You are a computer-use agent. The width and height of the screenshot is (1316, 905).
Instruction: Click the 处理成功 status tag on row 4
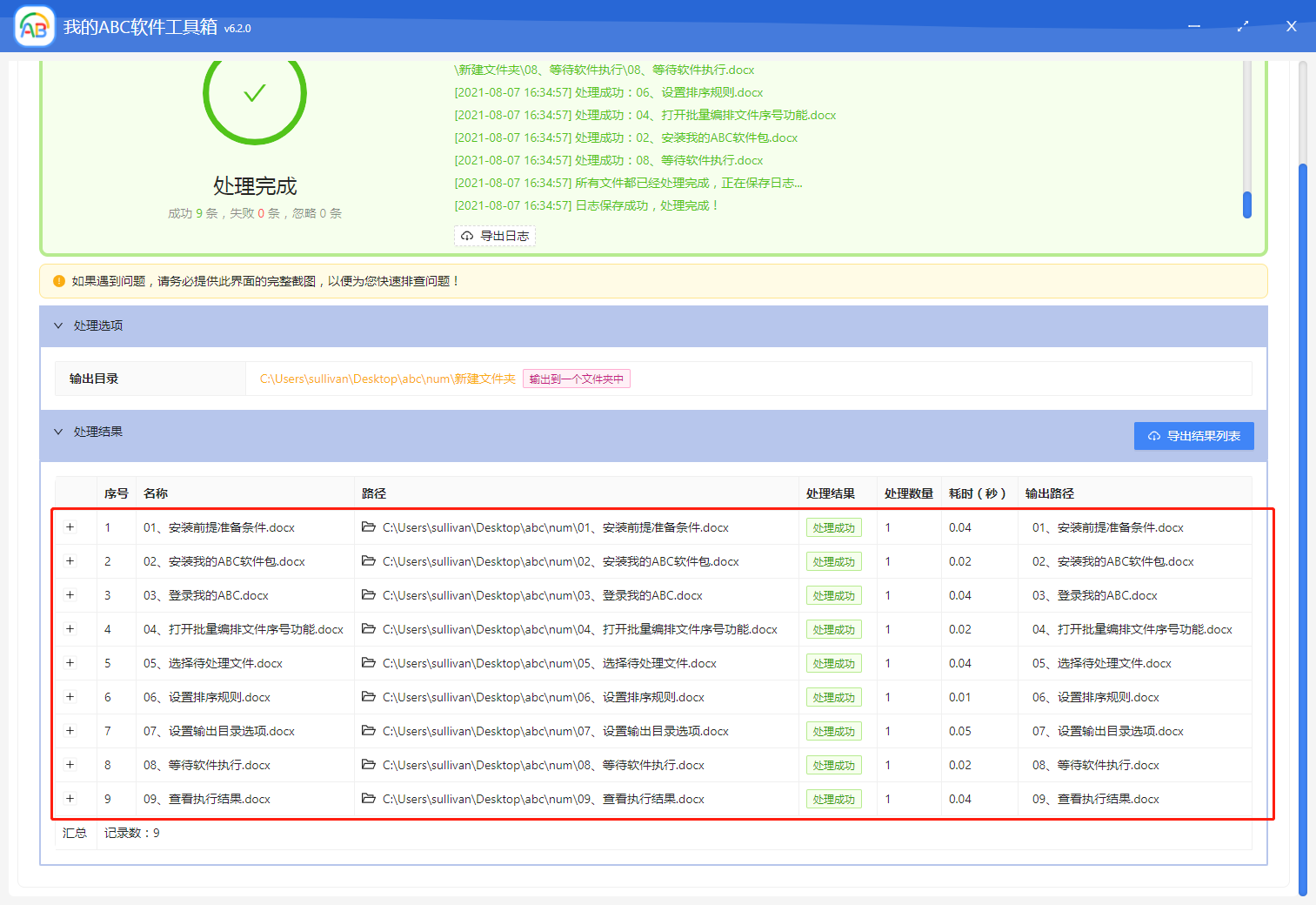[833, 629]
